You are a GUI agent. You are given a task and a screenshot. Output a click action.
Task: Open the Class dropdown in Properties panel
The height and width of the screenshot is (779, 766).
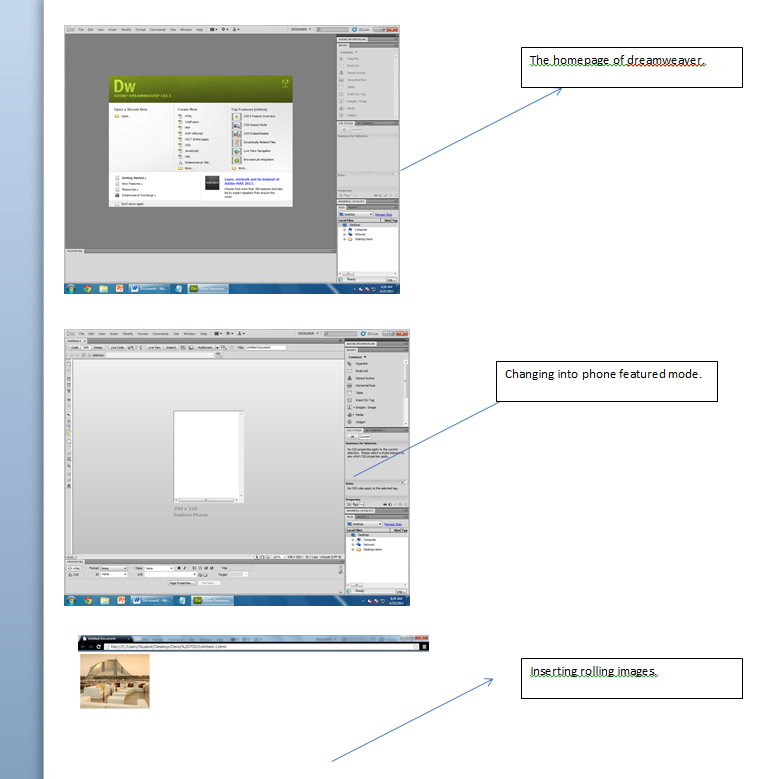[159, 568]
